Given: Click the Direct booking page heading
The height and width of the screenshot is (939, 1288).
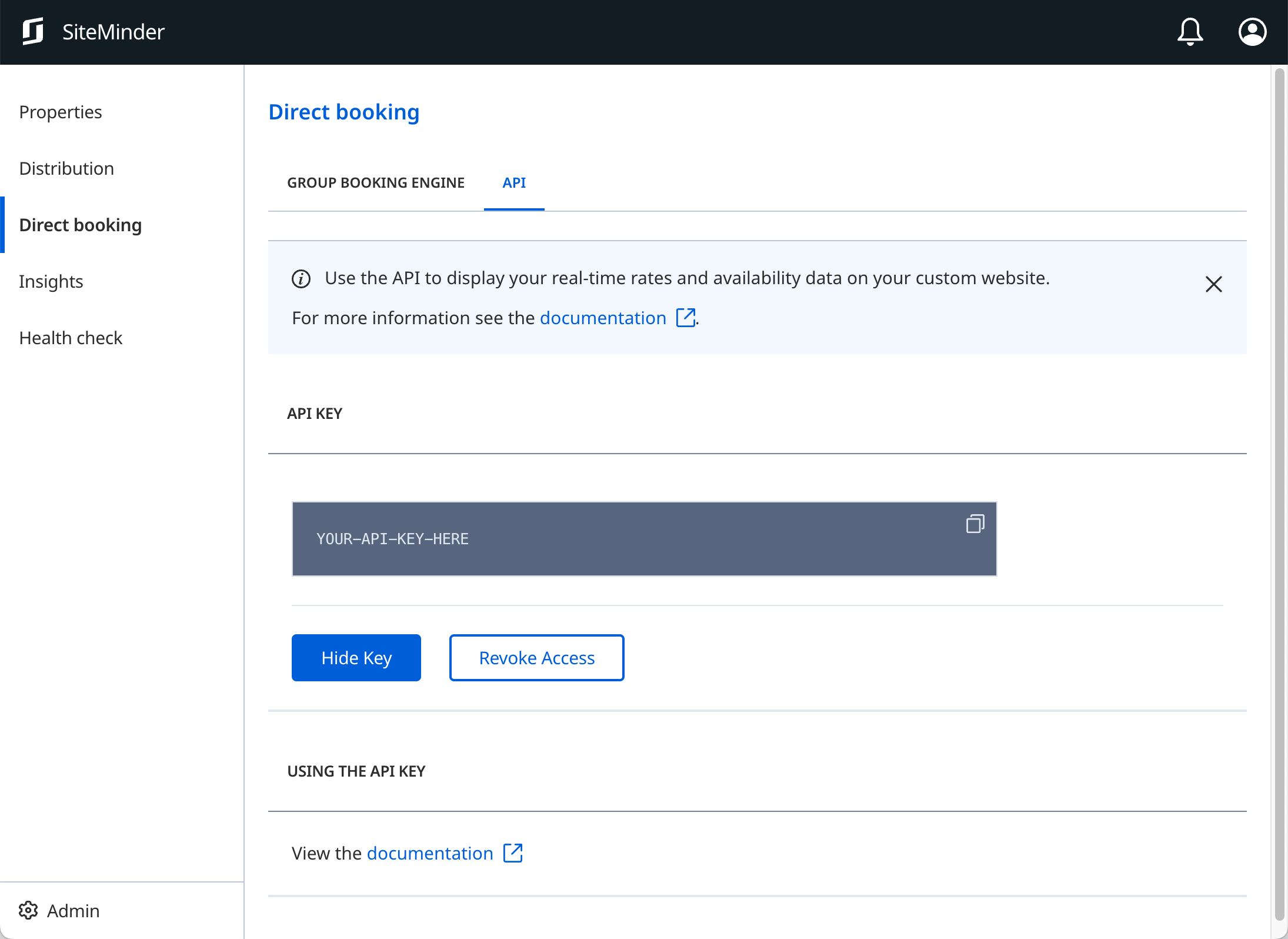Looking at the screenshot, I should 344,112.
